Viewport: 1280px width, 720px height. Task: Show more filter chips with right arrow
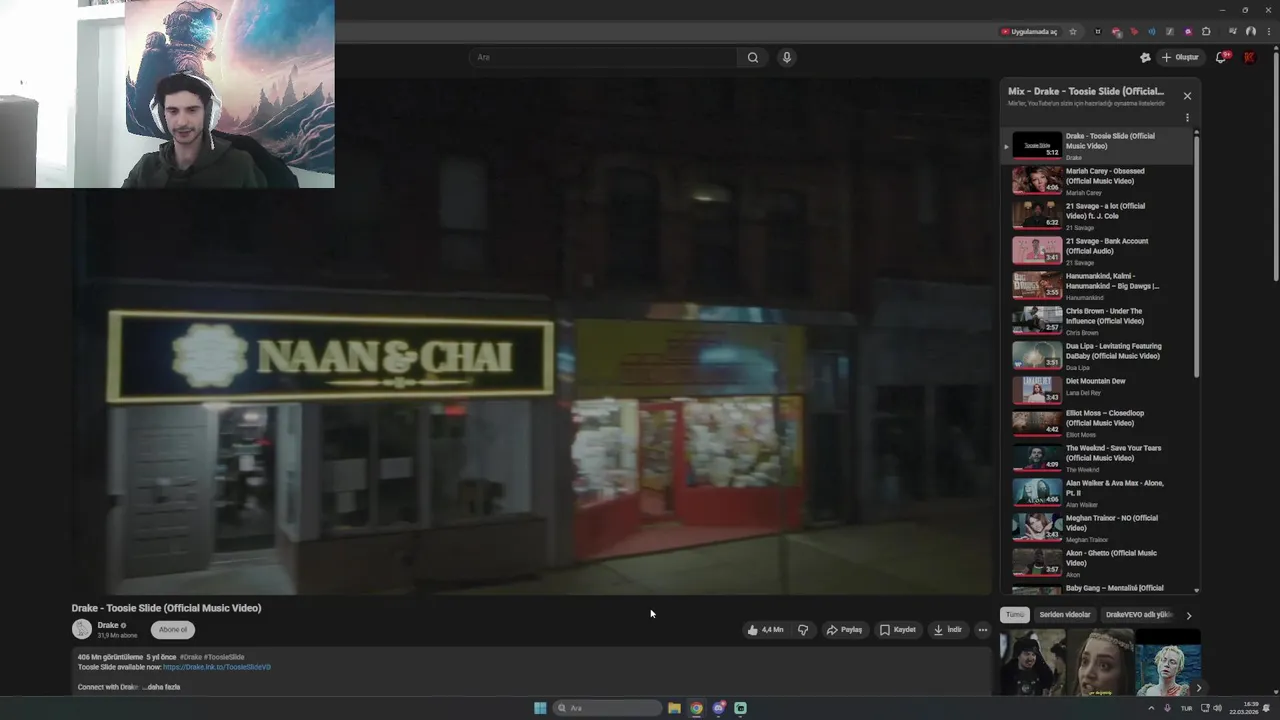point(1189,616)
